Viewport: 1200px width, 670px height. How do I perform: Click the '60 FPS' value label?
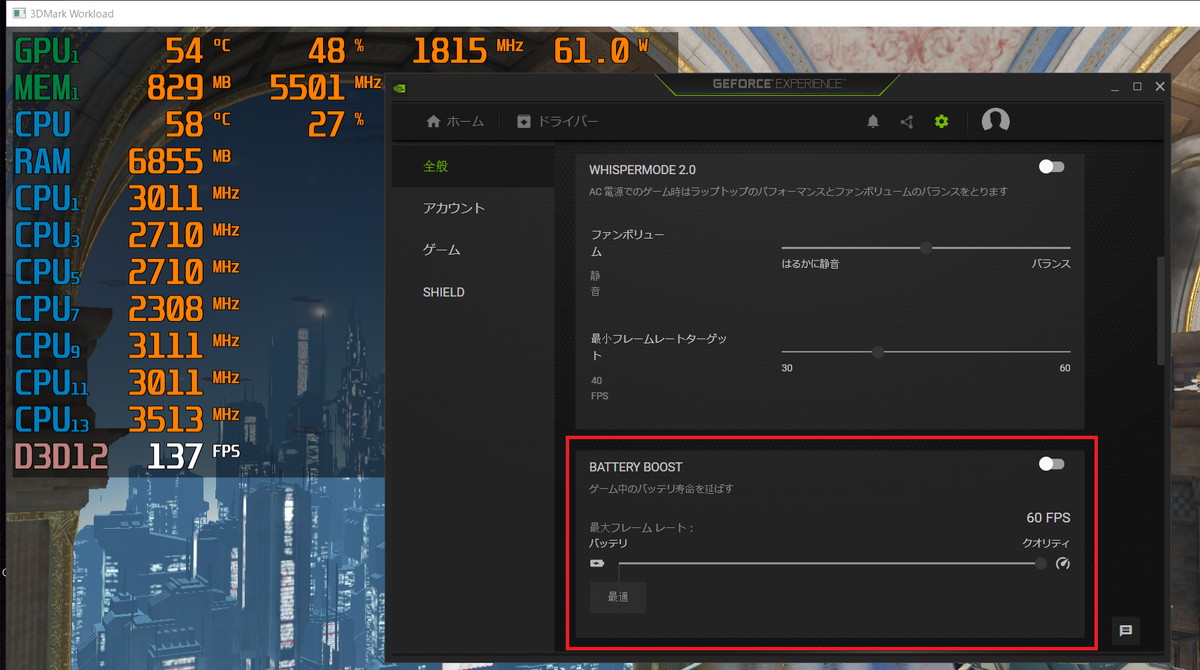(x=1048, y=517)
